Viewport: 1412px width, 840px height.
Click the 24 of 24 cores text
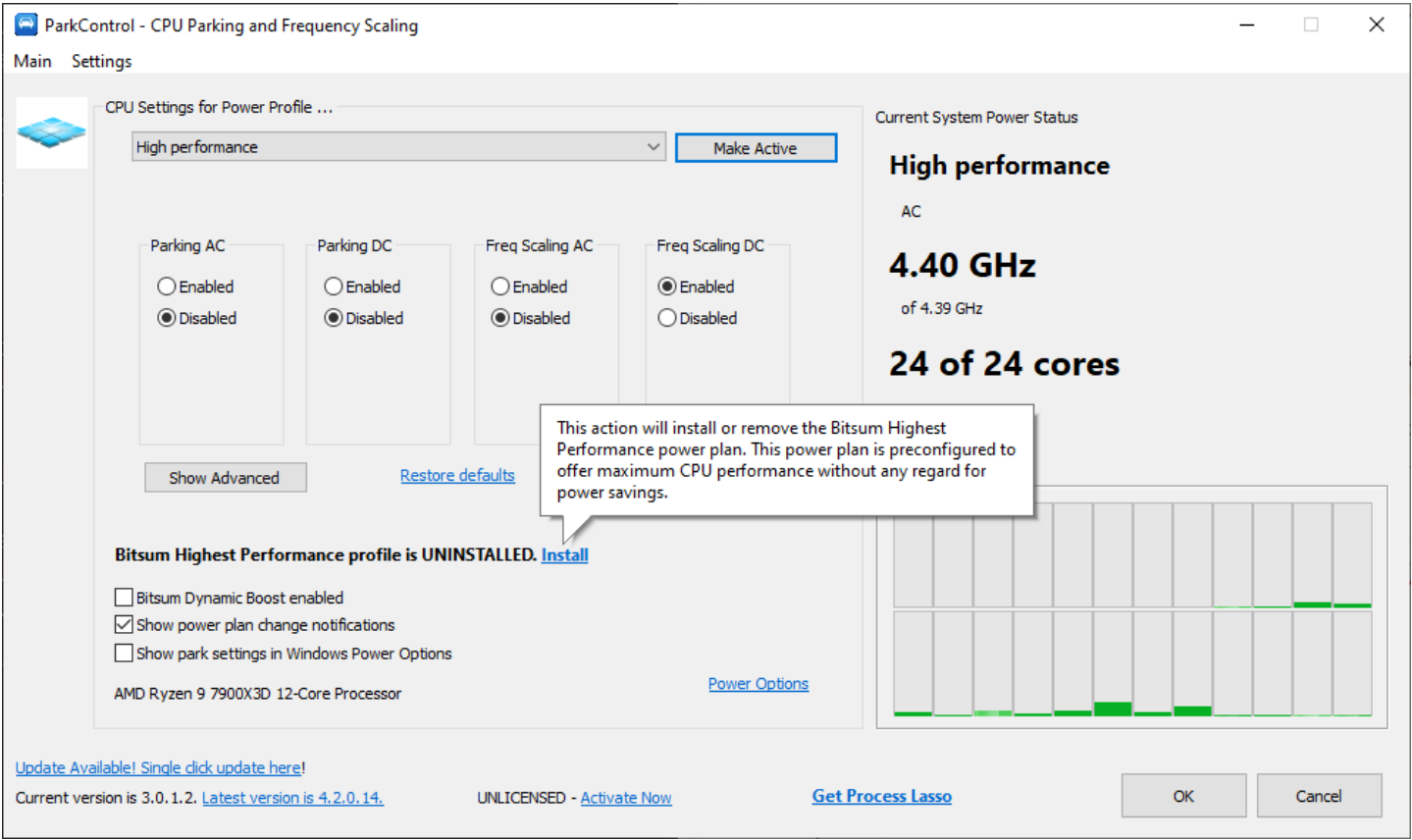pos(1004,364)
